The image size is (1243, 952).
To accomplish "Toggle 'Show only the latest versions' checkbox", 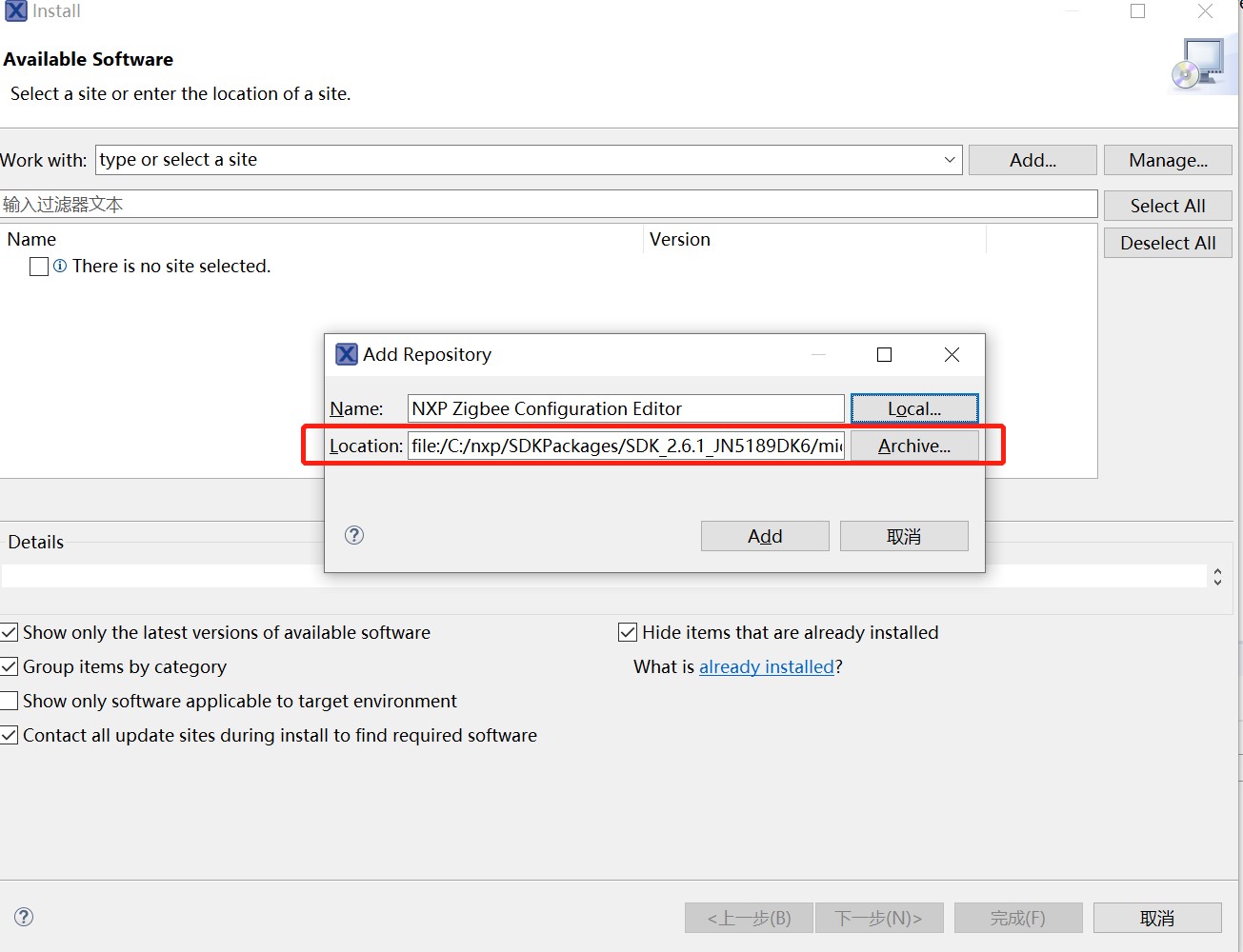I will pyautogui.click(x=10, y=633).
